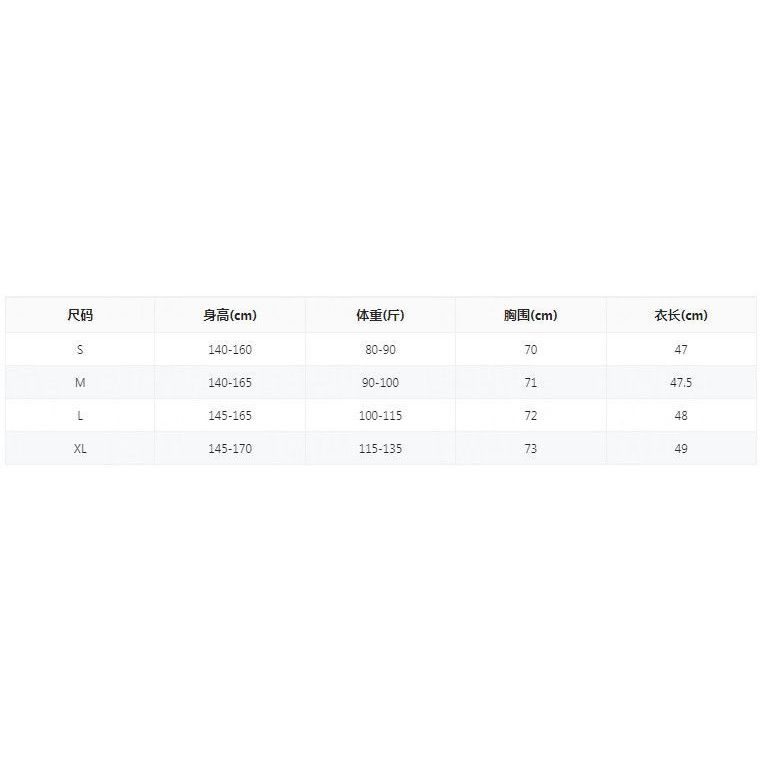This screenshot has width=762, height=762.
Task: Click the bust value 70
Action: tap(531, 349)
